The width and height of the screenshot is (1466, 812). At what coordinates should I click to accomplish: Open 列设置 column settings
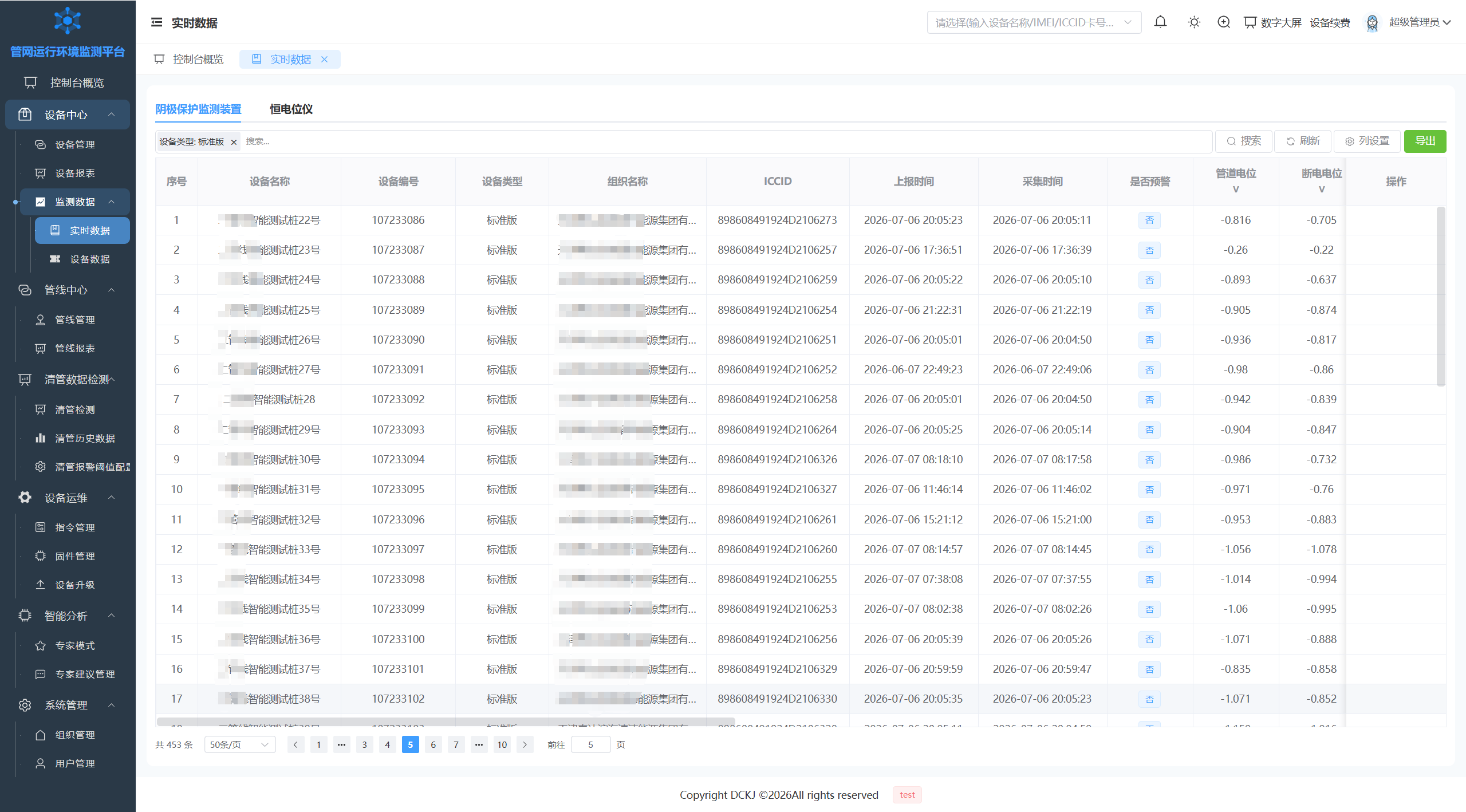point(1367,141)
